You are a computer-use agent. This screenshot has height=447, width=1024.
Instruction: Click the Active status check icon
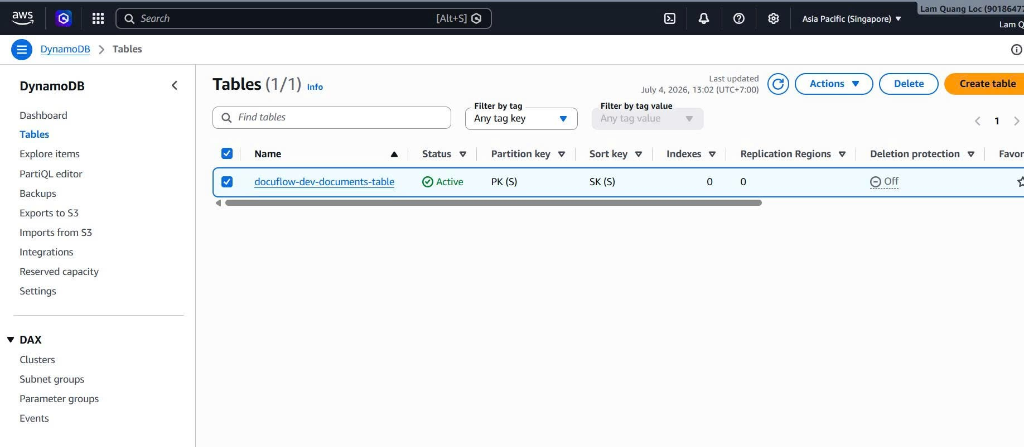pyautogui.click(x=428, y=182)
